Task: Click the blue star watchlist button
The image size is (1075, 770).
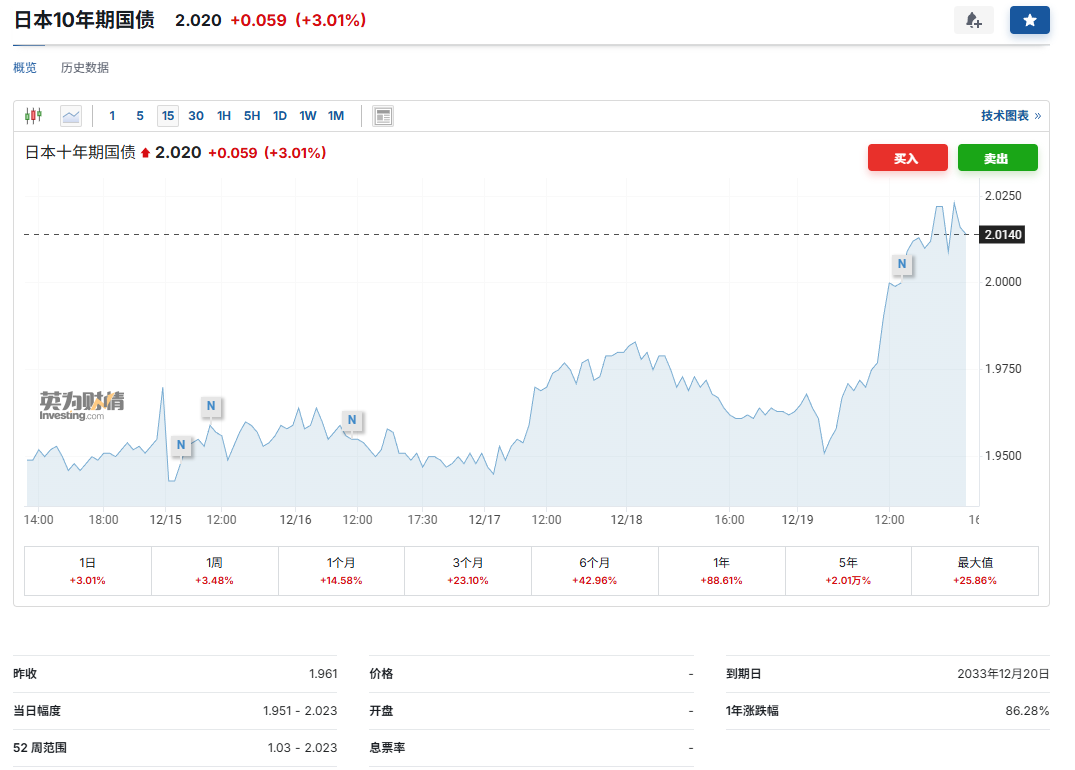Action: coord(1029,20)
